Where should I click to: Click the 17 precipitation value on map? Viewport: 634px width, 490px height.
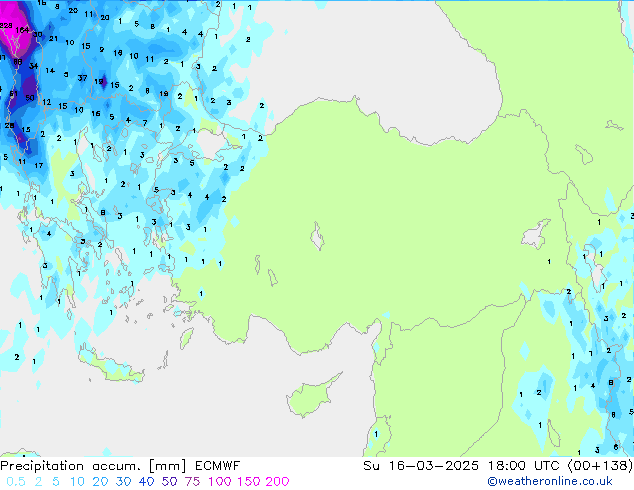coord(38,165)
